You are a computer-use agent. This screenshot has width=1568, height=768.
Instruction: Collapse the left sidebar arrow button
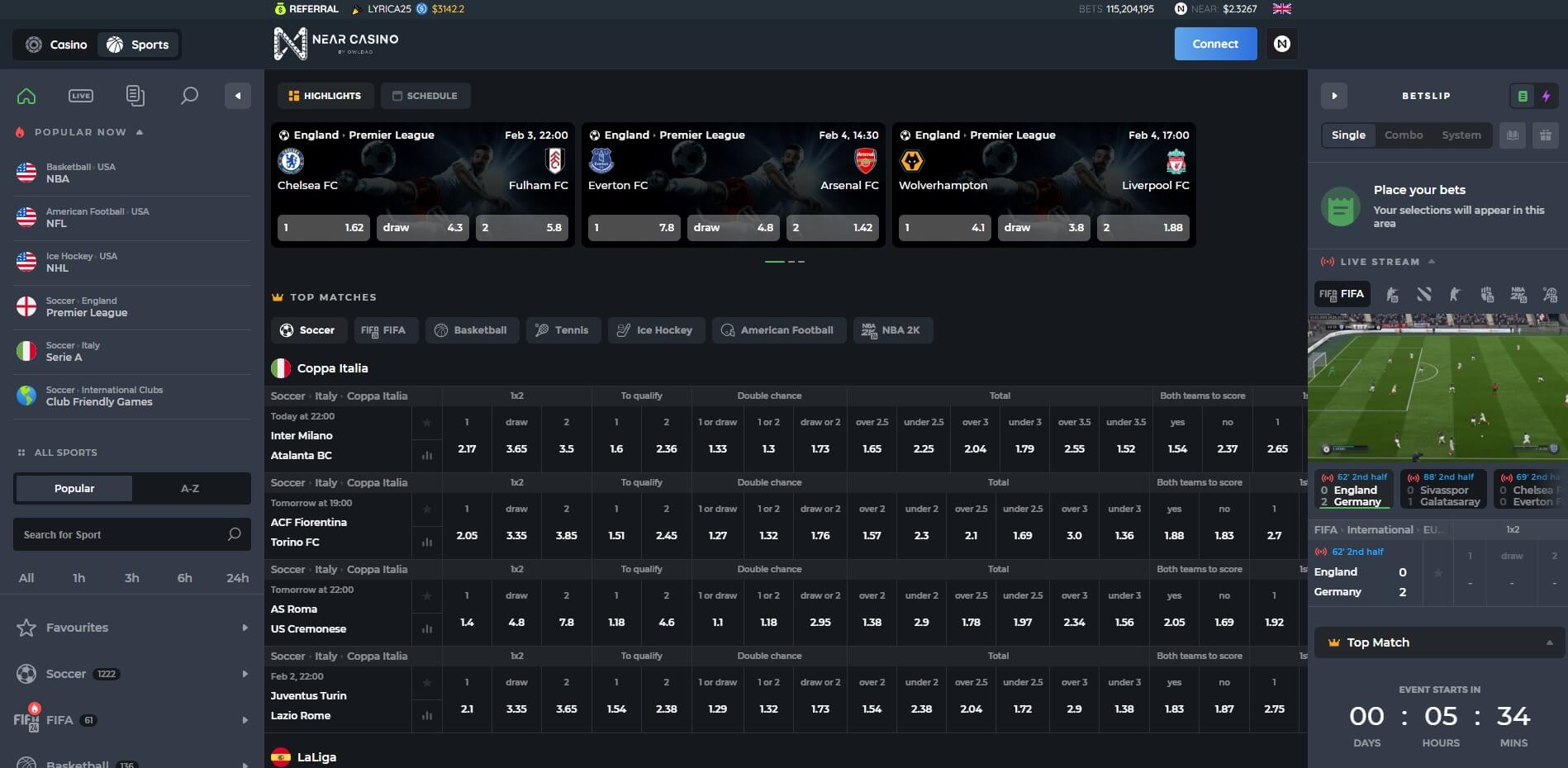click(x=238, y=96)
